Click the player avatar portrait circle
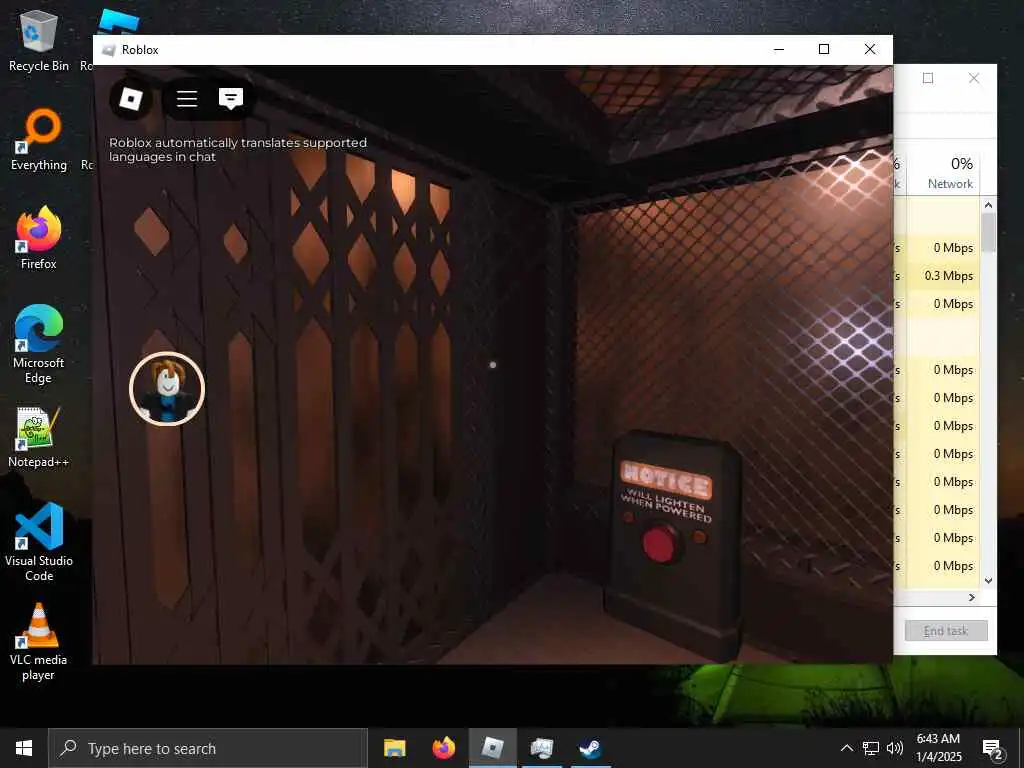The width and height of the screenshot is (1024, 768). [167, 389]
